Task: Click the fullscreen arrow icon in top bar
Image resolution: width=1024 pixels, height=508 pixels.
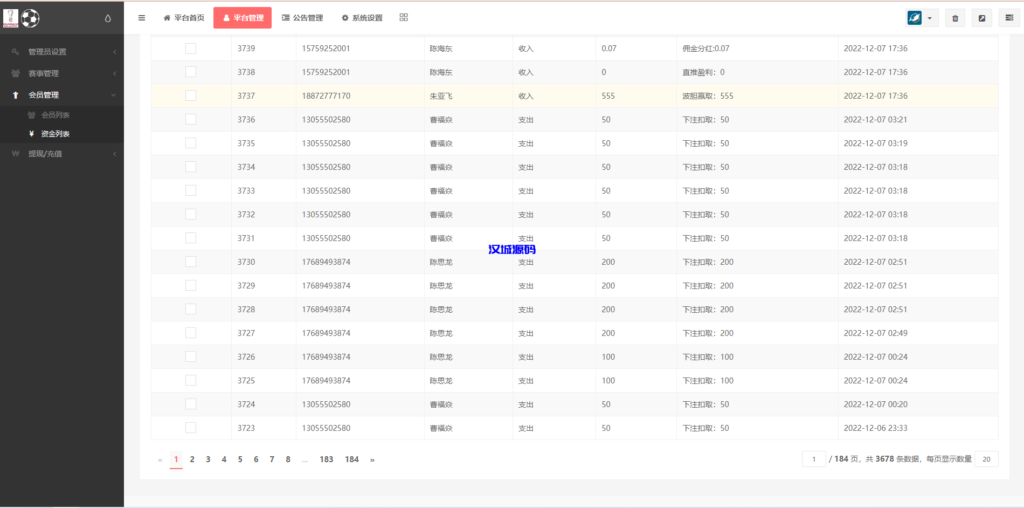Action: pos(982,18)
